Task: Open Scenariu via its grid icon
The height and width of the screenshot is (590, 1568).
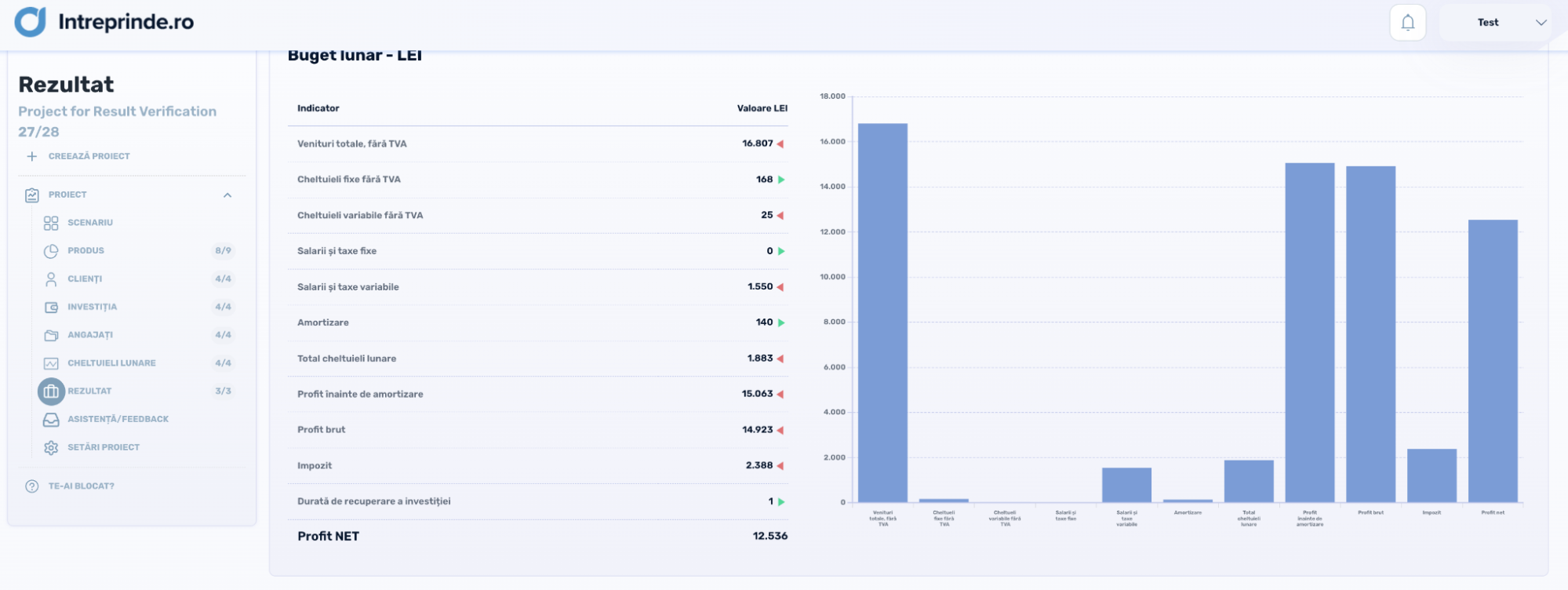Action: (x=51, y=223)
